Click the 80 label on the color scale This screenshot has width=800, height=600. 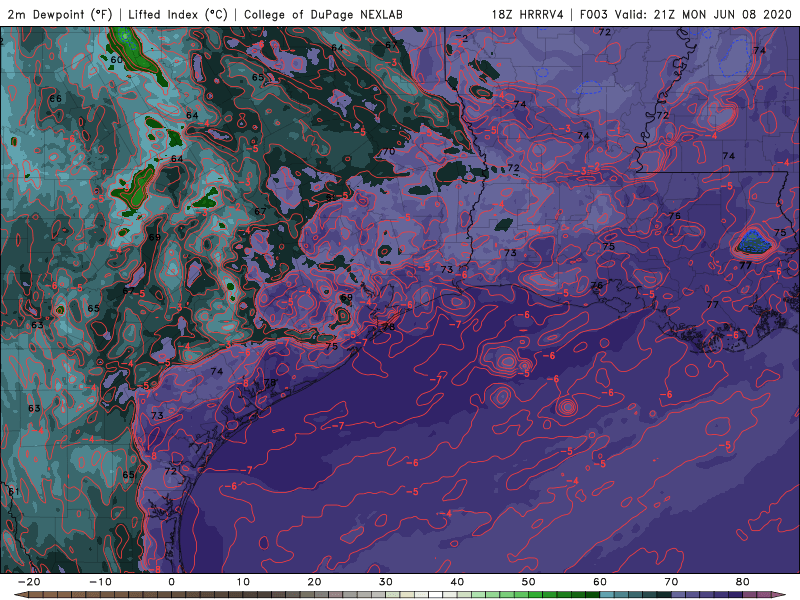tap(743, 582)
